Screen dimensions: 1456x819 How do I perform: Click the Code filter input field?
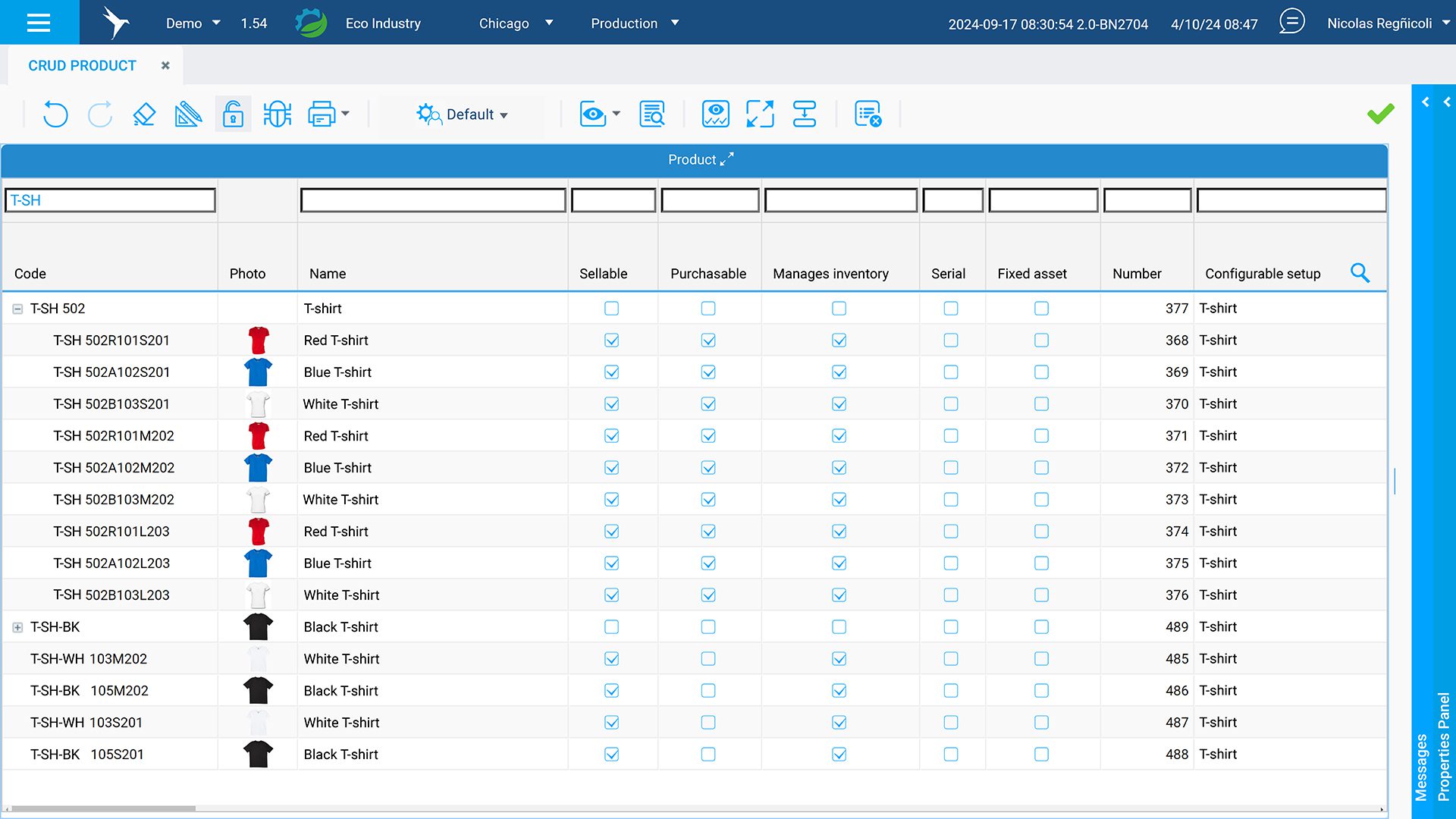tap(111, 201)
